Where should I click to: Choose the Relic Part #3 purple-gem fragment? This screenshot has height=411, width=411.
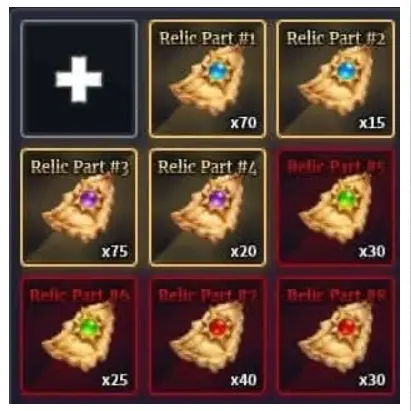[79, 209]
